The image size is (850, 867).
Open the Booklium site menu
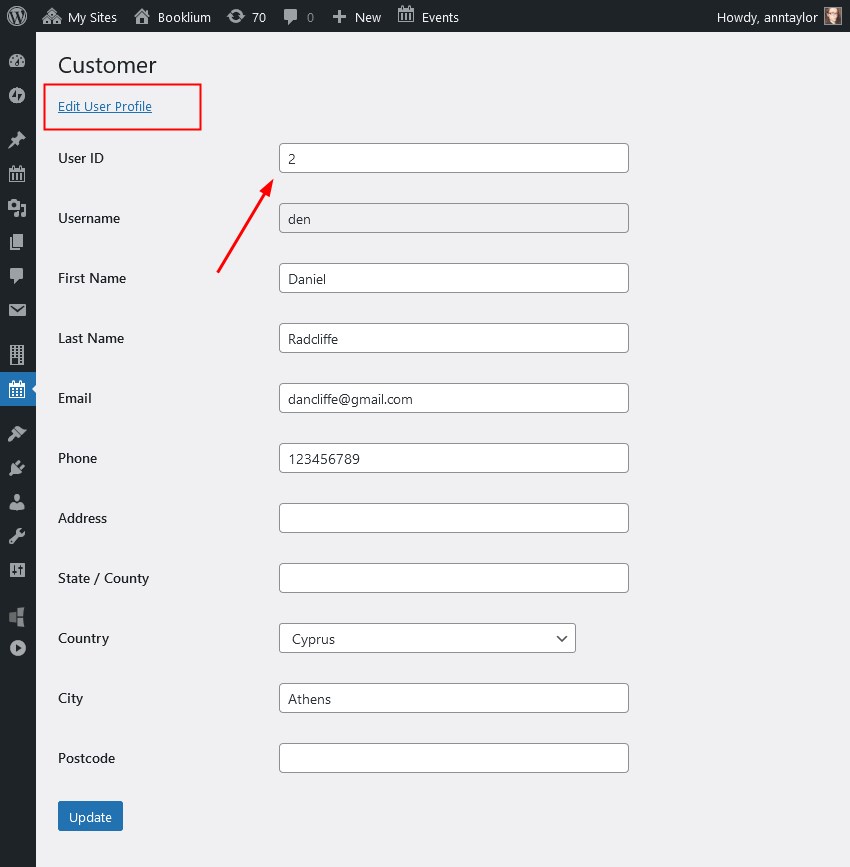click(173, 17)
